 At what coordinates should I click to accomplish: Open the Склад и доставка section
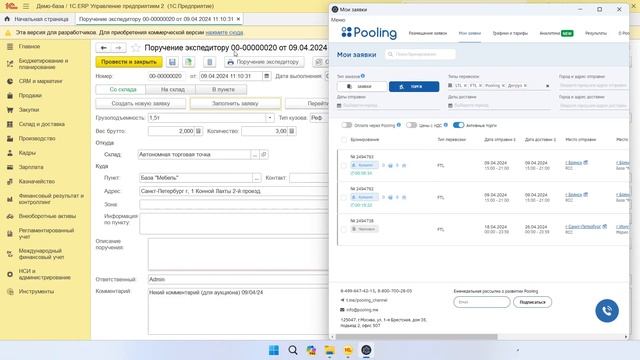[42, 124]
